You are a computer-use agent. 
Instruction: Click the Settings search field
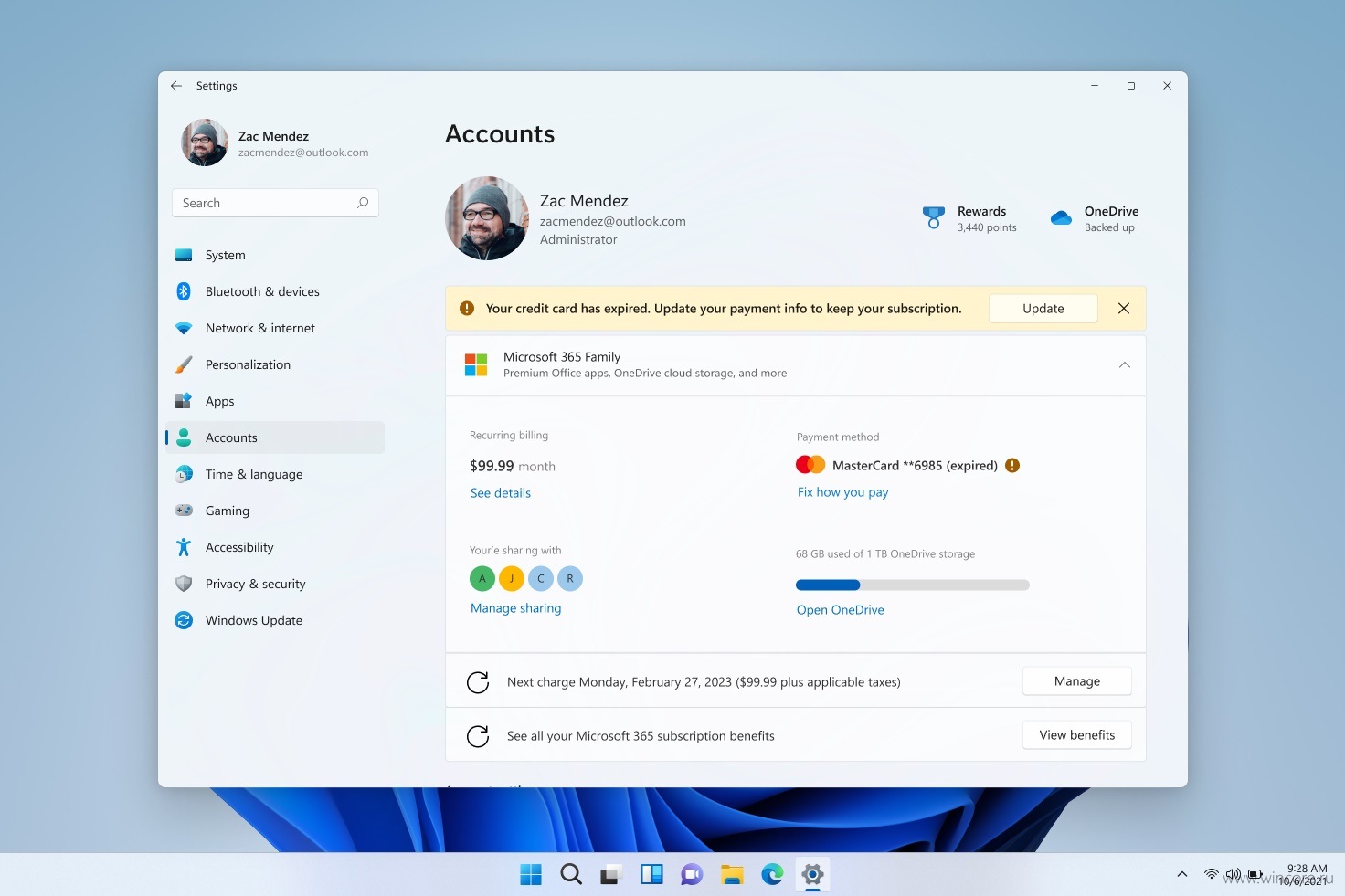pos(275,203)
